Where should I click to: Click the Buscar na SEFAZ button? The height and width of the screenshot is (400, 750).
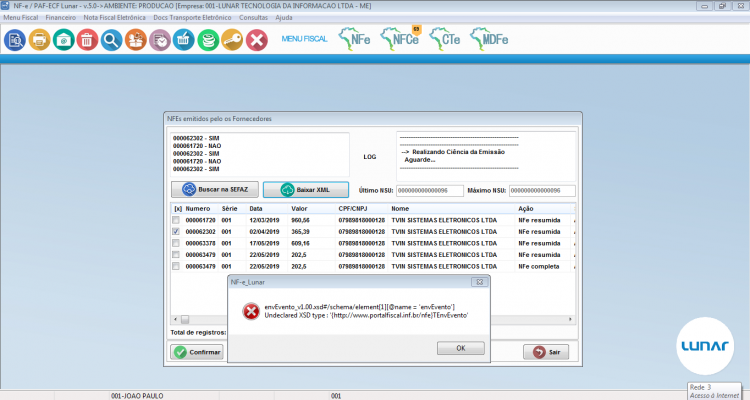pyautogui.click(x=215, y=189)
